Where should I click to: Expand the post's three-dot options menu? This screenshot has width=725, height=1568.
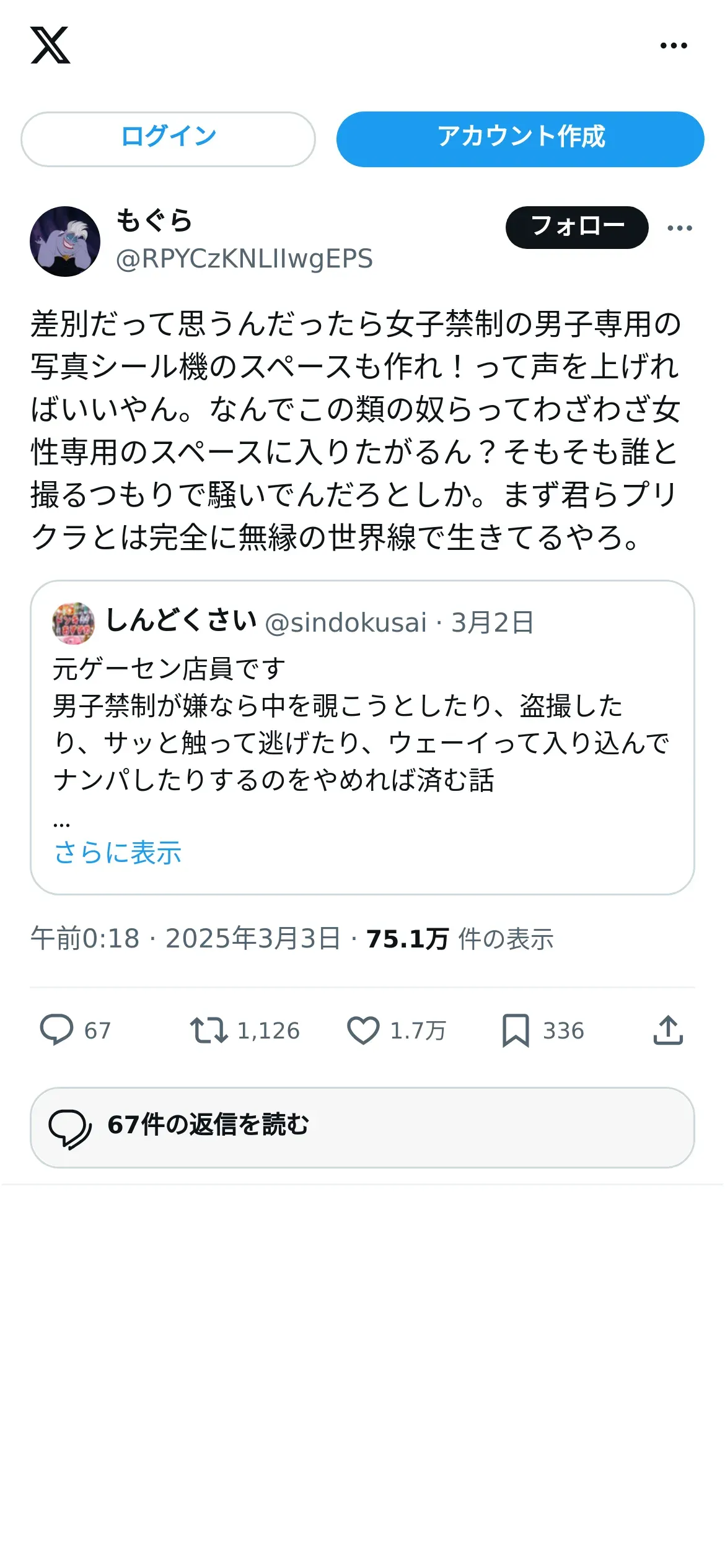(680, 228)
